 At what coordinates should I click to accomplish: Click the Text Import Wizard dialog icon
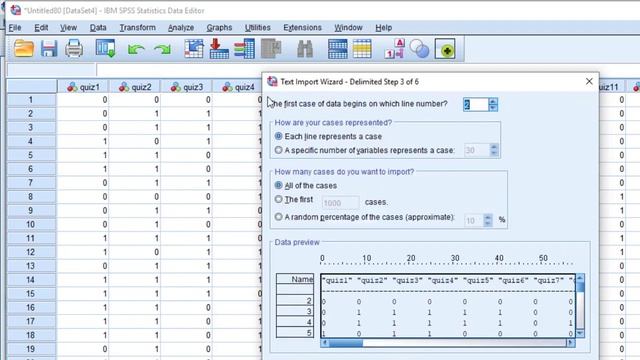click(x=272, y=81)
